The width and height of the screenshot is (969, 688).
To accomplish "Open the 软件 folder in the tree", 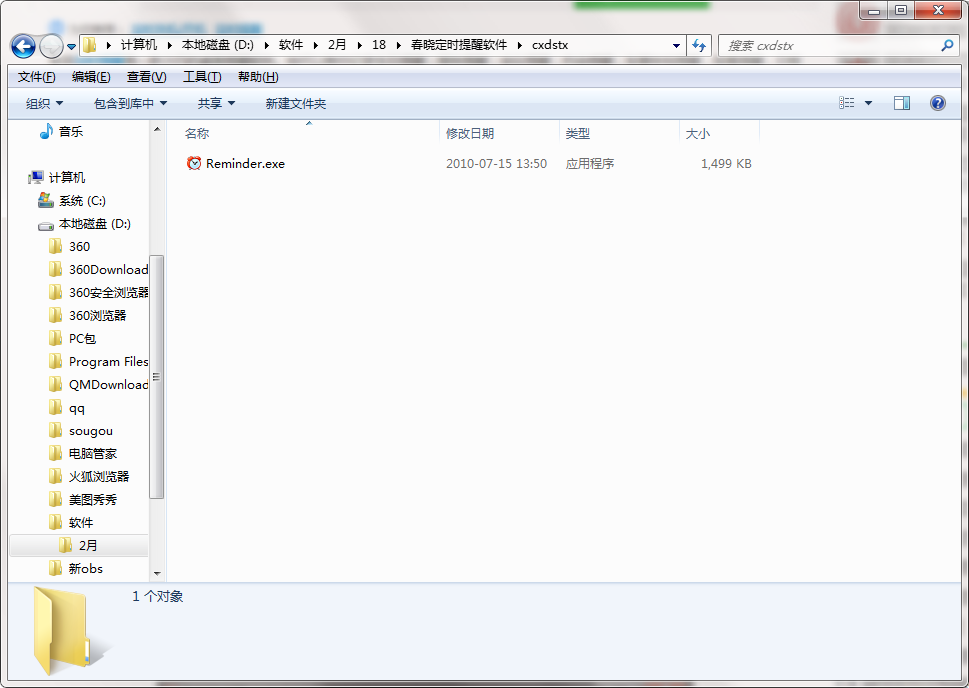I will (80, 522).
